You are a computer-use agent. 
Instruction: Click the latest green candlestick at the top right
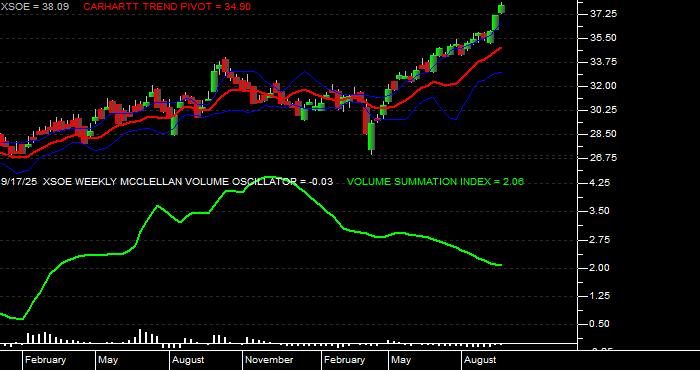click(502, 8)
